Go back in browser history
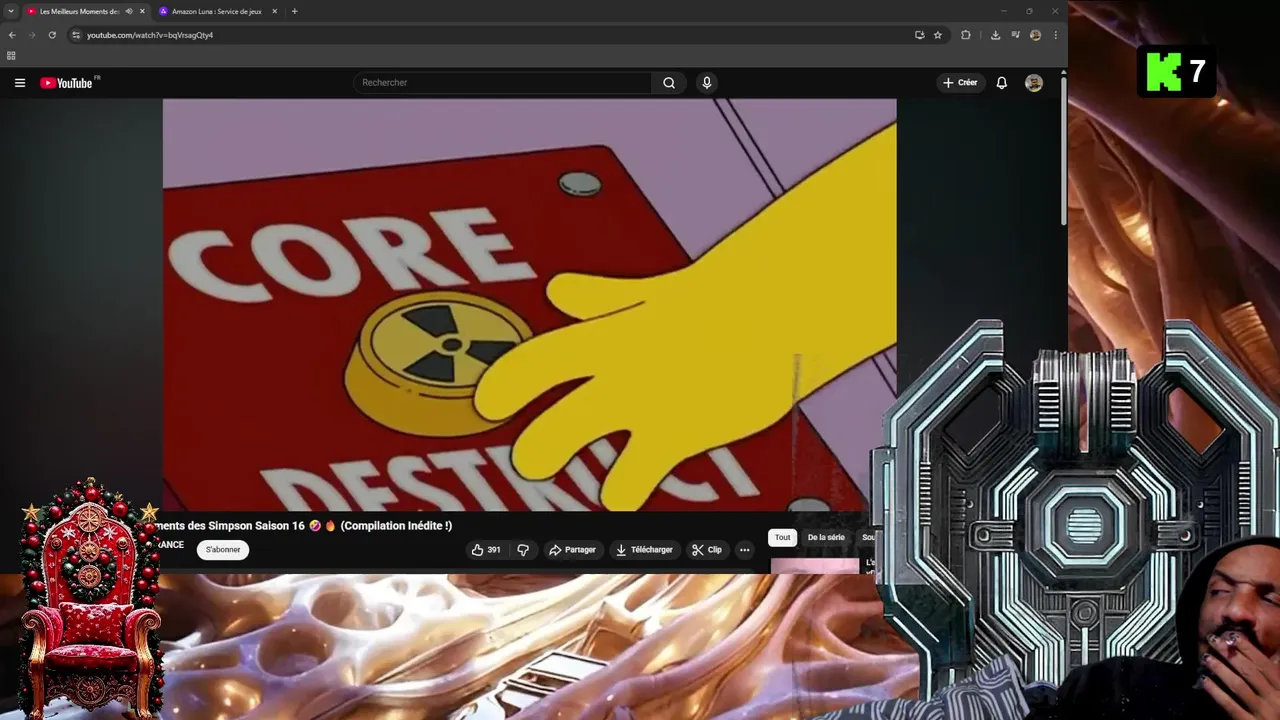1280x720 pixels. pos(12,35)
